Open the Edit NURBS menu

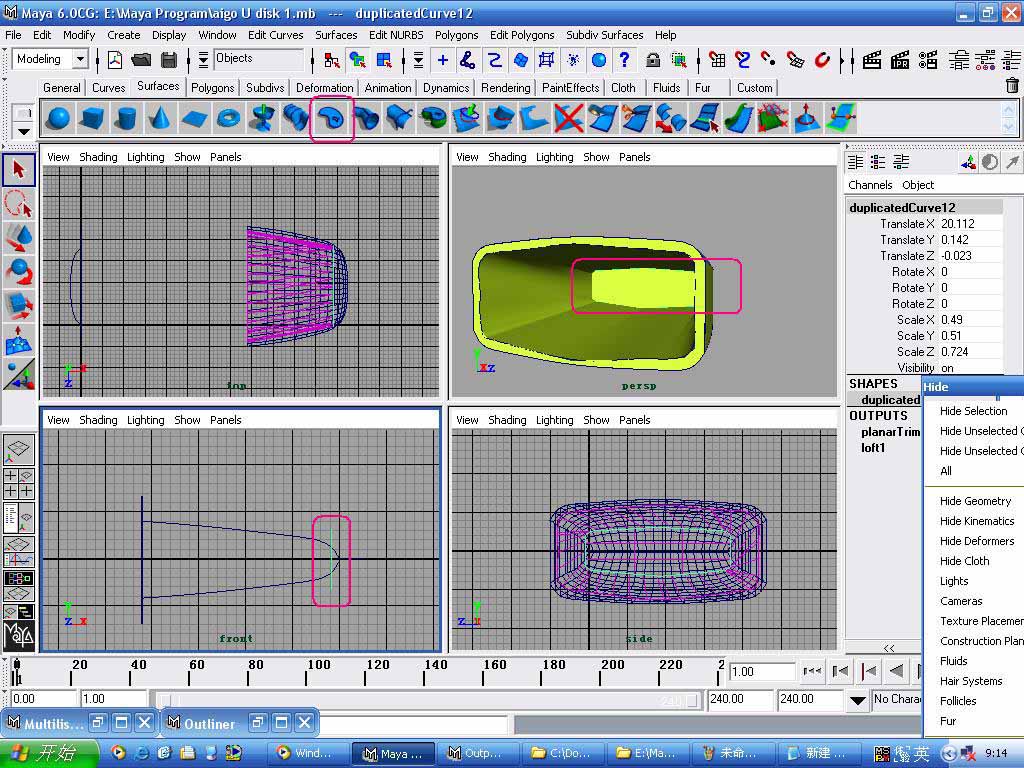396,35
